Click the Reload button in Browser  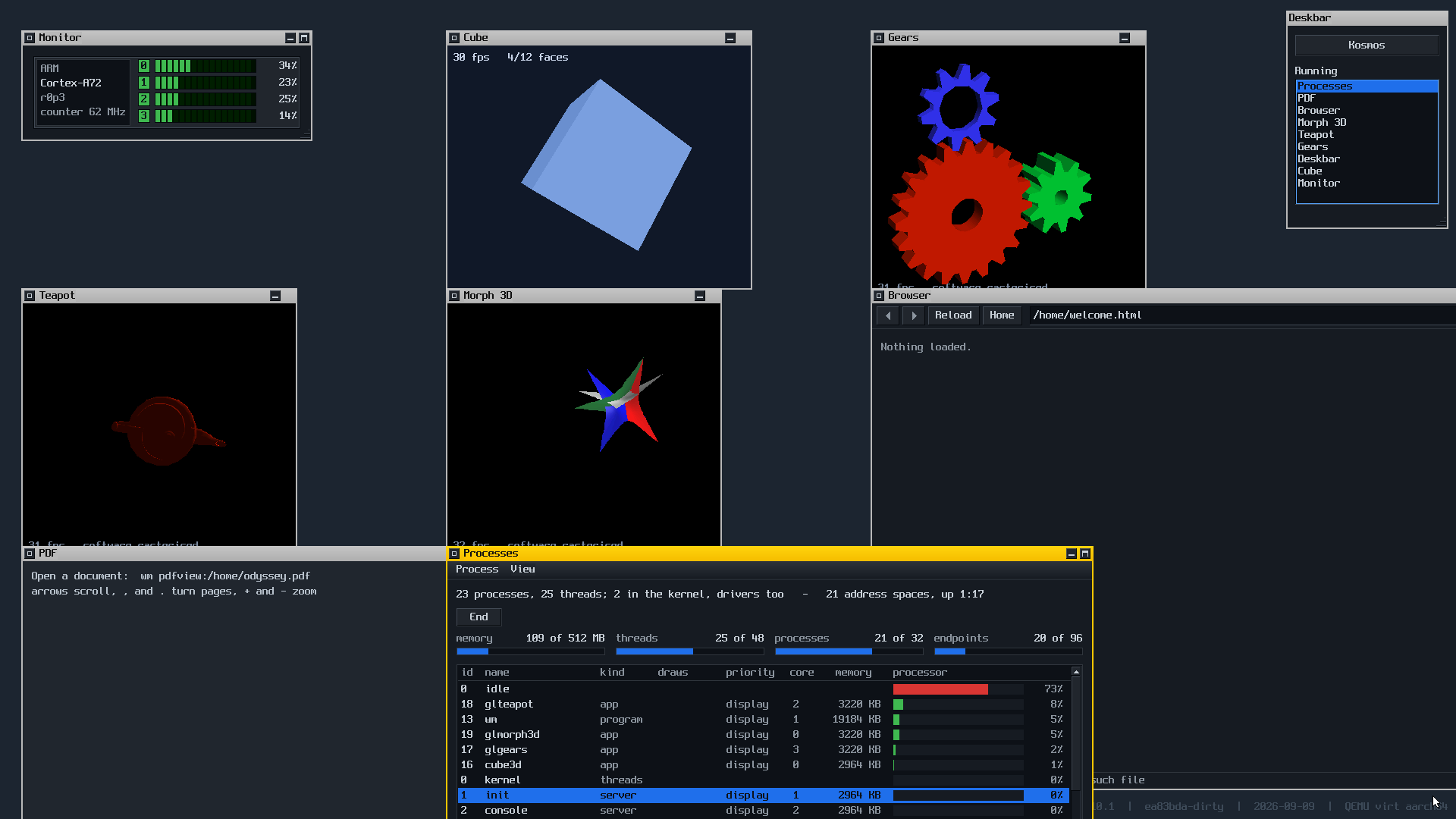click(x=953, y=315)
